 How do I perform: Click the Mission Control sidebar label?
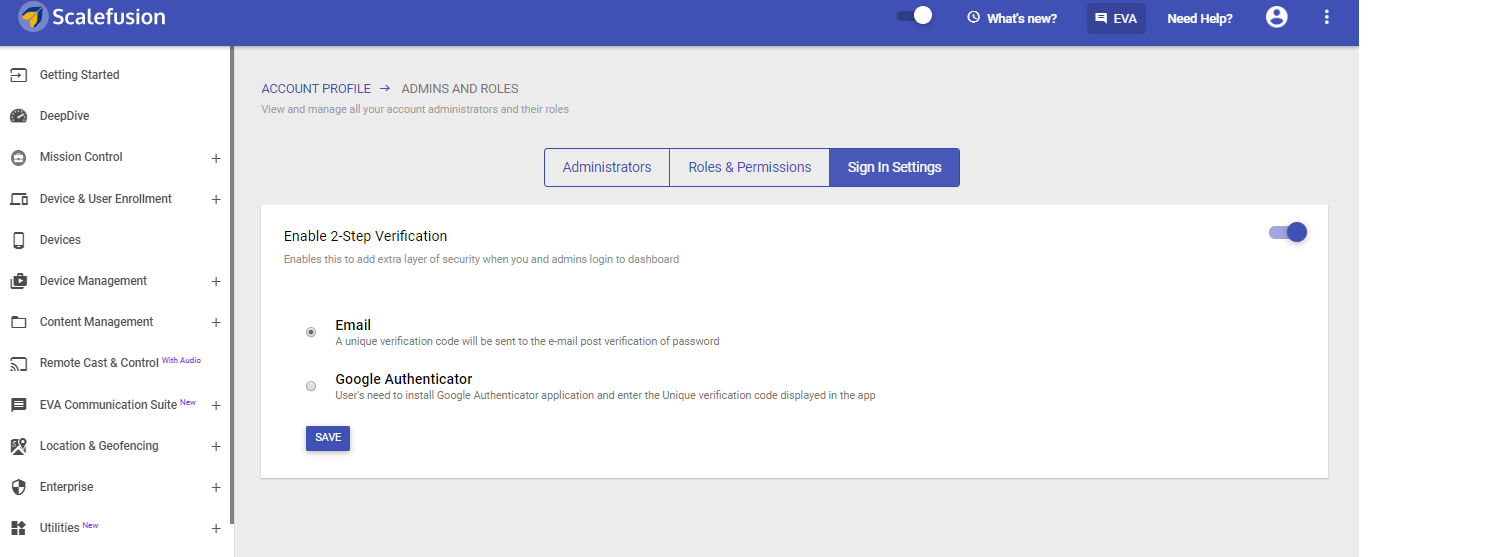pos(81,157)
